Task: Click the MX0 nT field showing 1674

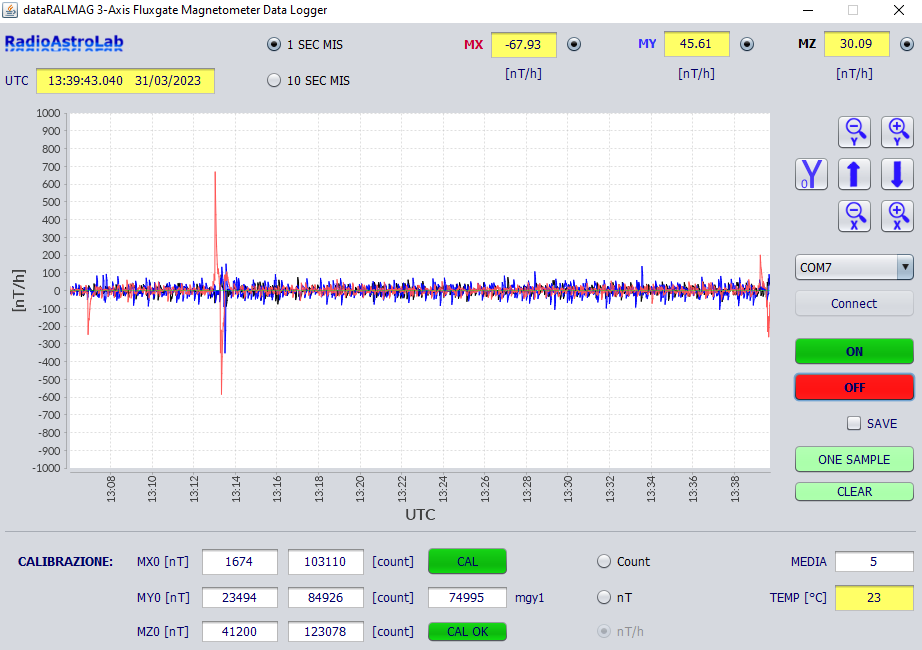Action: (239, 562)
